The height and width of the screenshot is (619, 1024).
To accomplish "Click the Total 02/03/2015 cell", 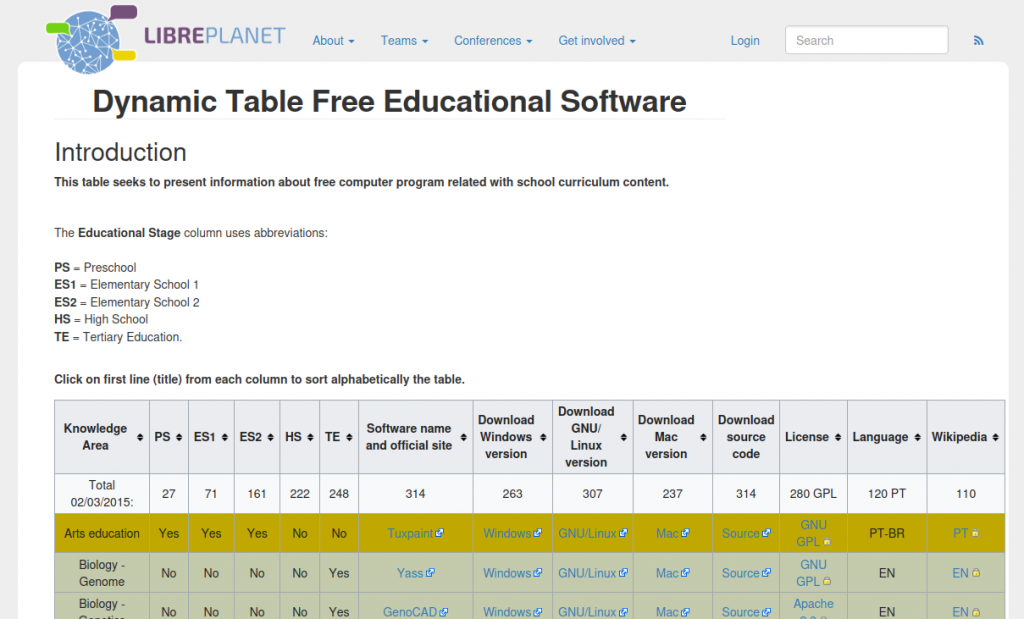I will [x=102, y=494].
